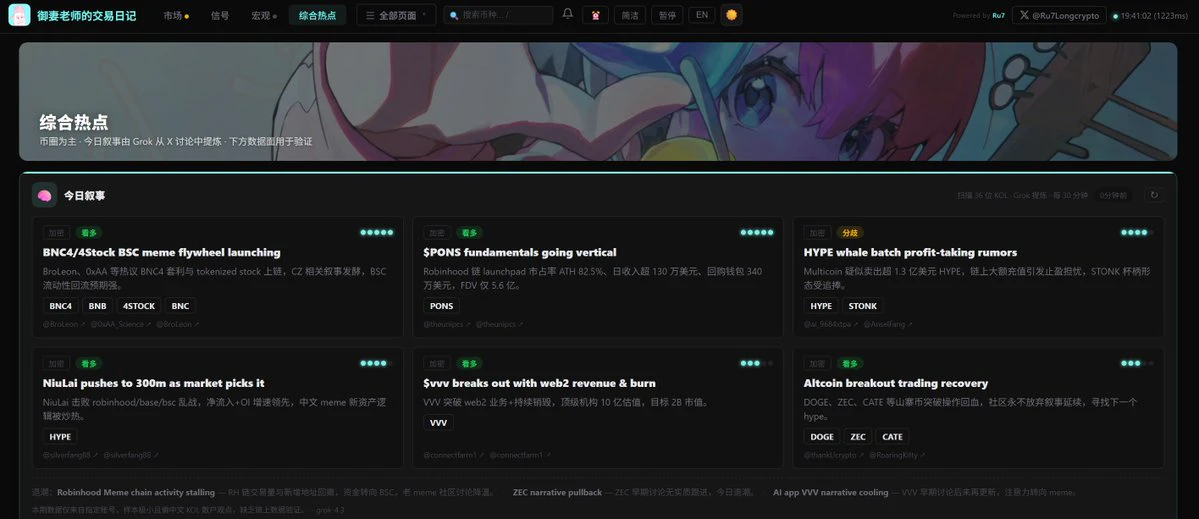This screenshot has height=519, width=1199.
Task: Click the pink avatar logo icon
Action: tap(19, 15)
